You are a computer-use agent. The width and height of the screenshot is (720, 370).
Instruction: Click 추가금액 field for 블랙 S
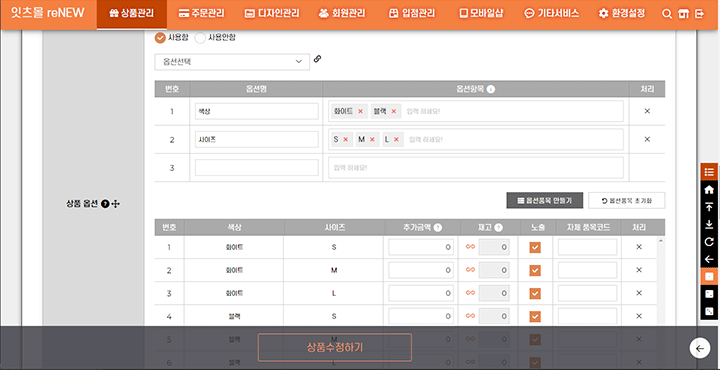[x=421, y=316]
